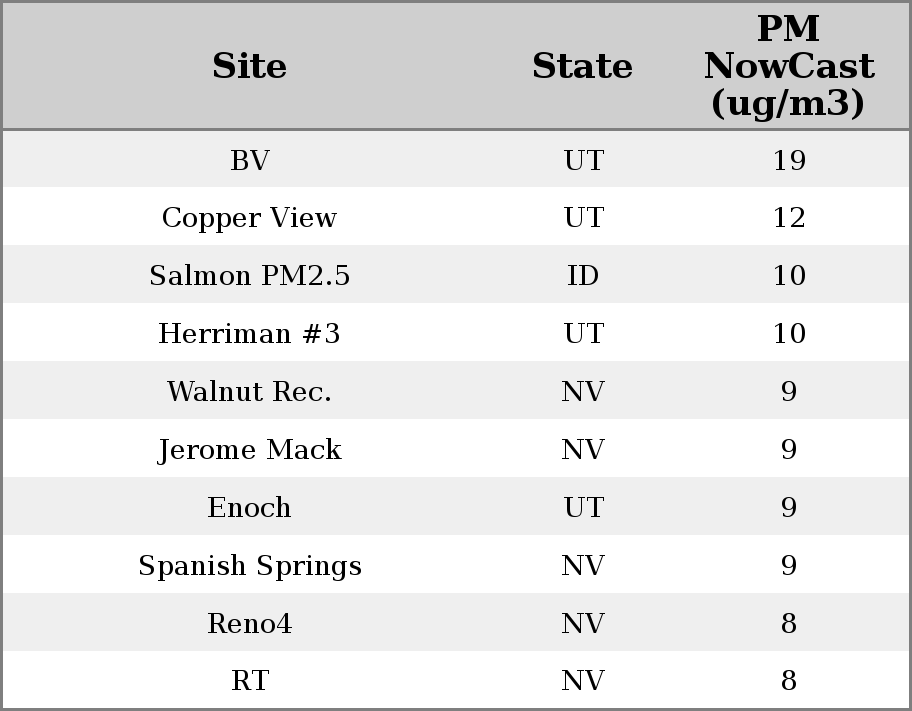The image size is (912, 711).
Task: Click the State column header
Action: (582, 66)
